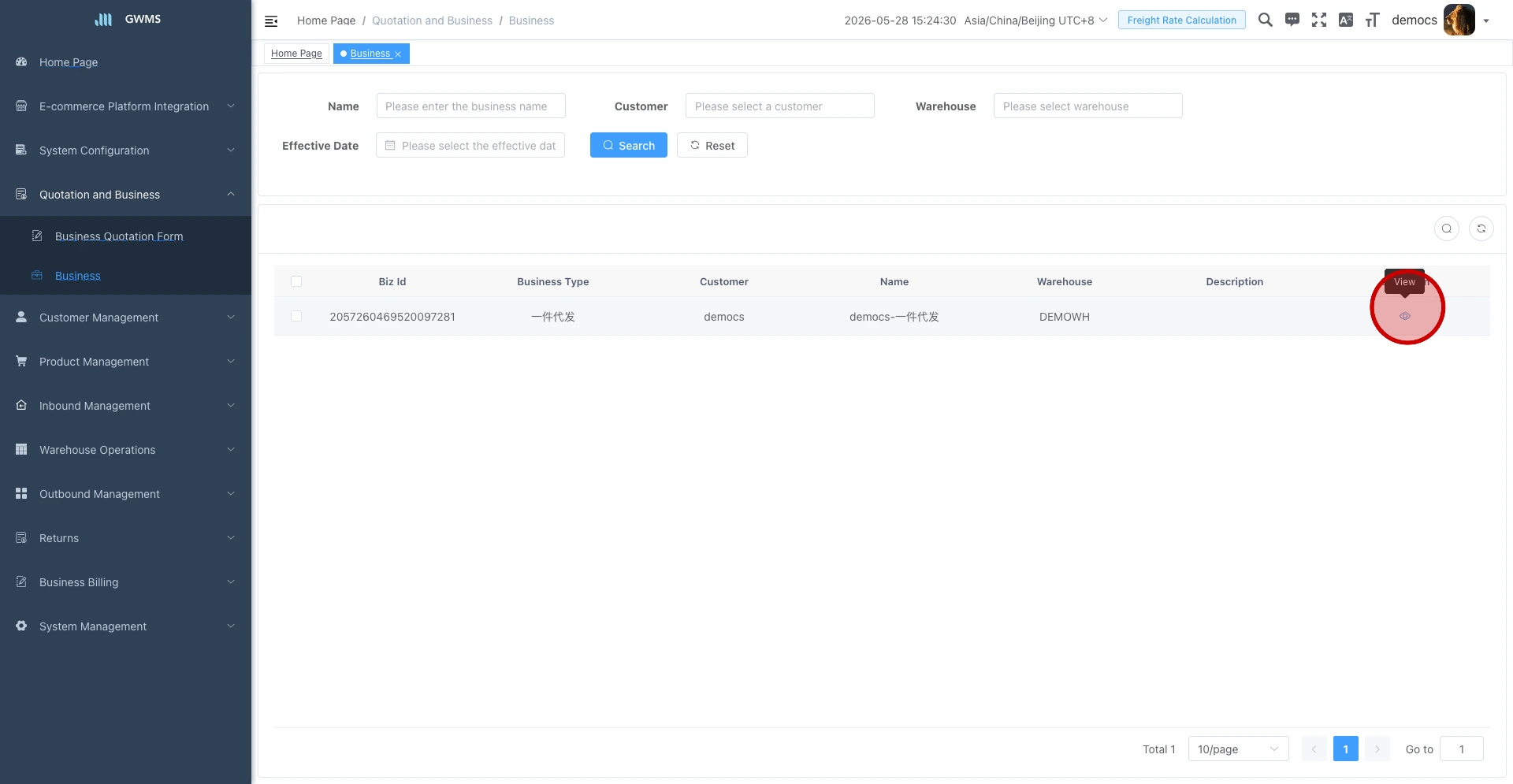Screen dimensions: 1513x784
Task: Refresh the table with round refresh icon
Action: (x=1481, y=229)
